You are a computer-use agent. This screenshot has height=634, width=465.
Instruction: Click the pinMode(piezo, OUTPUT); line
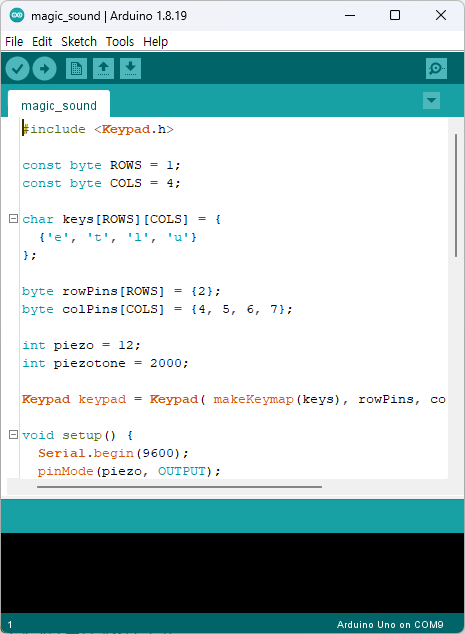coord(129,471)
